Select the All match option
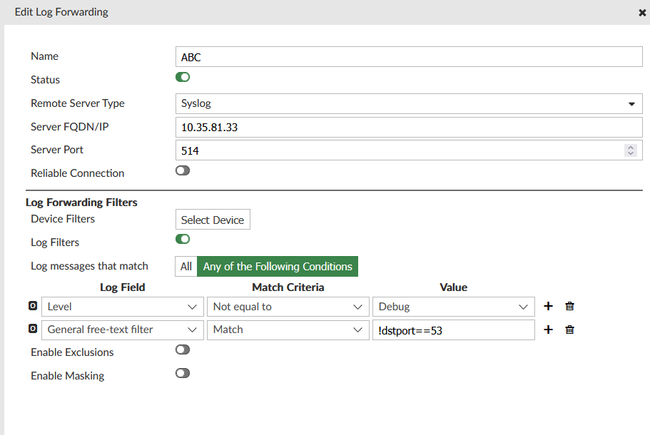The height and width of the screenshot is (435, 650). [186, 266]
